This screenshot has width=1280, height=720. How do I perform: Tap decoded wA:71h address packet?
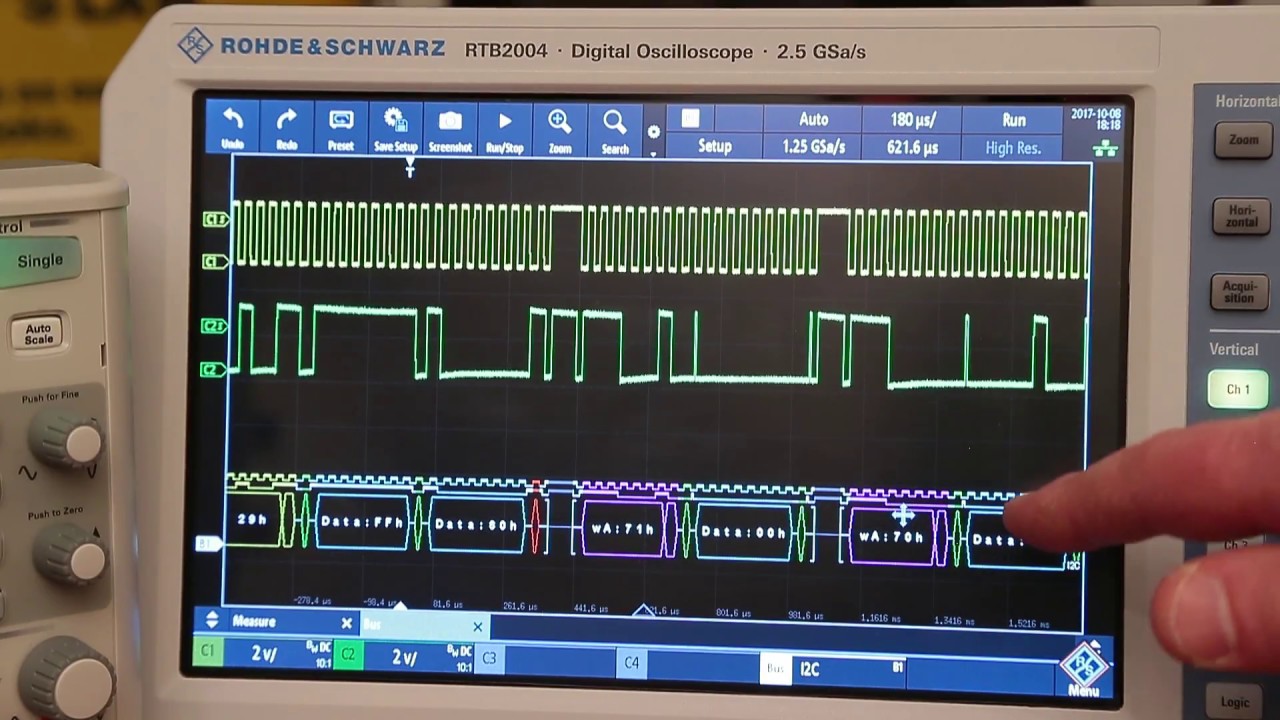[624, 528]
